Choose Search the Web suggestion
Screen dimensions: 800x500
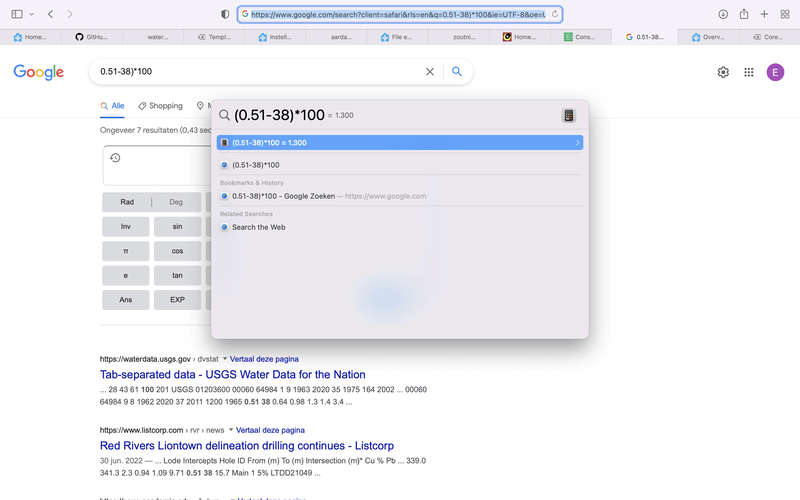[399, 227]
